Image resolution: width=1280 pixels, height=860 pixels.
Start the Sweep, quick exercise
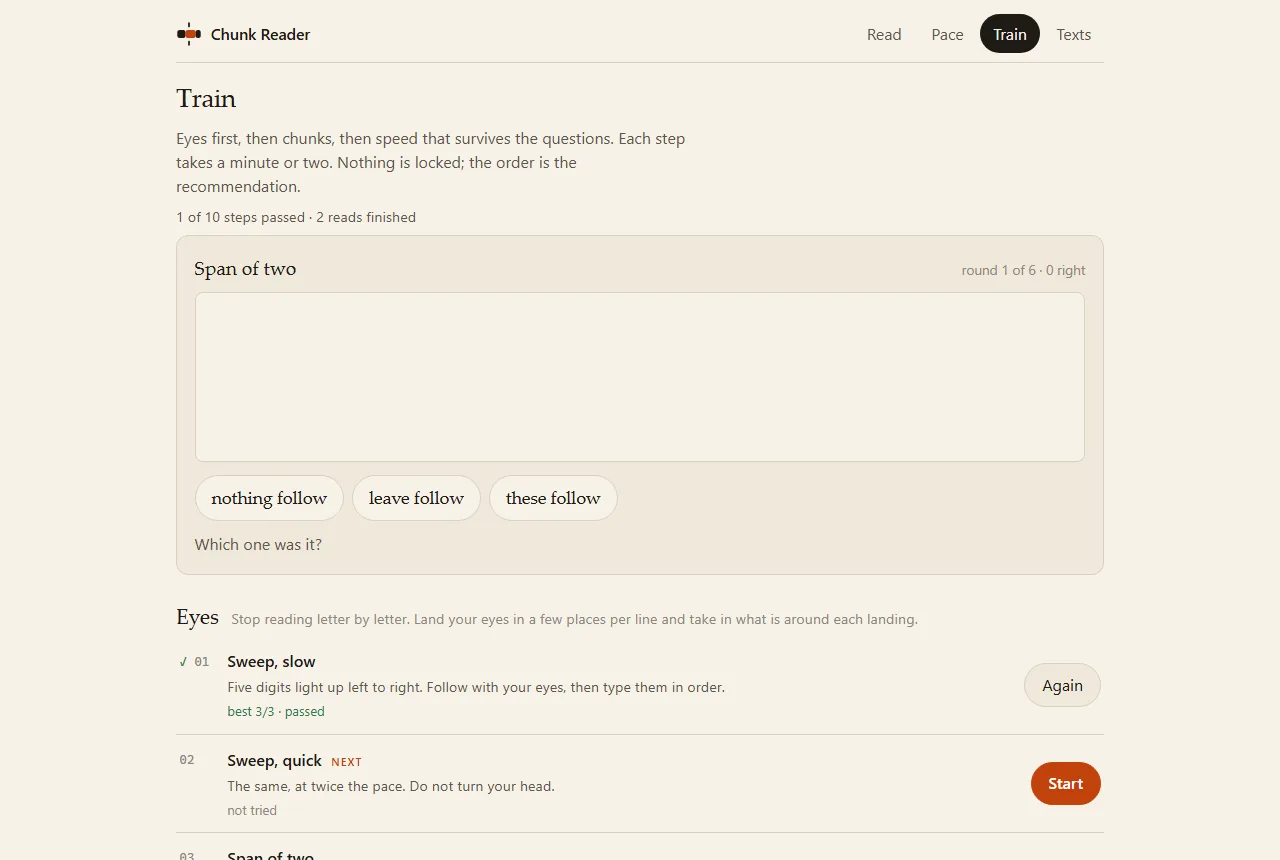click(1066, 783)
